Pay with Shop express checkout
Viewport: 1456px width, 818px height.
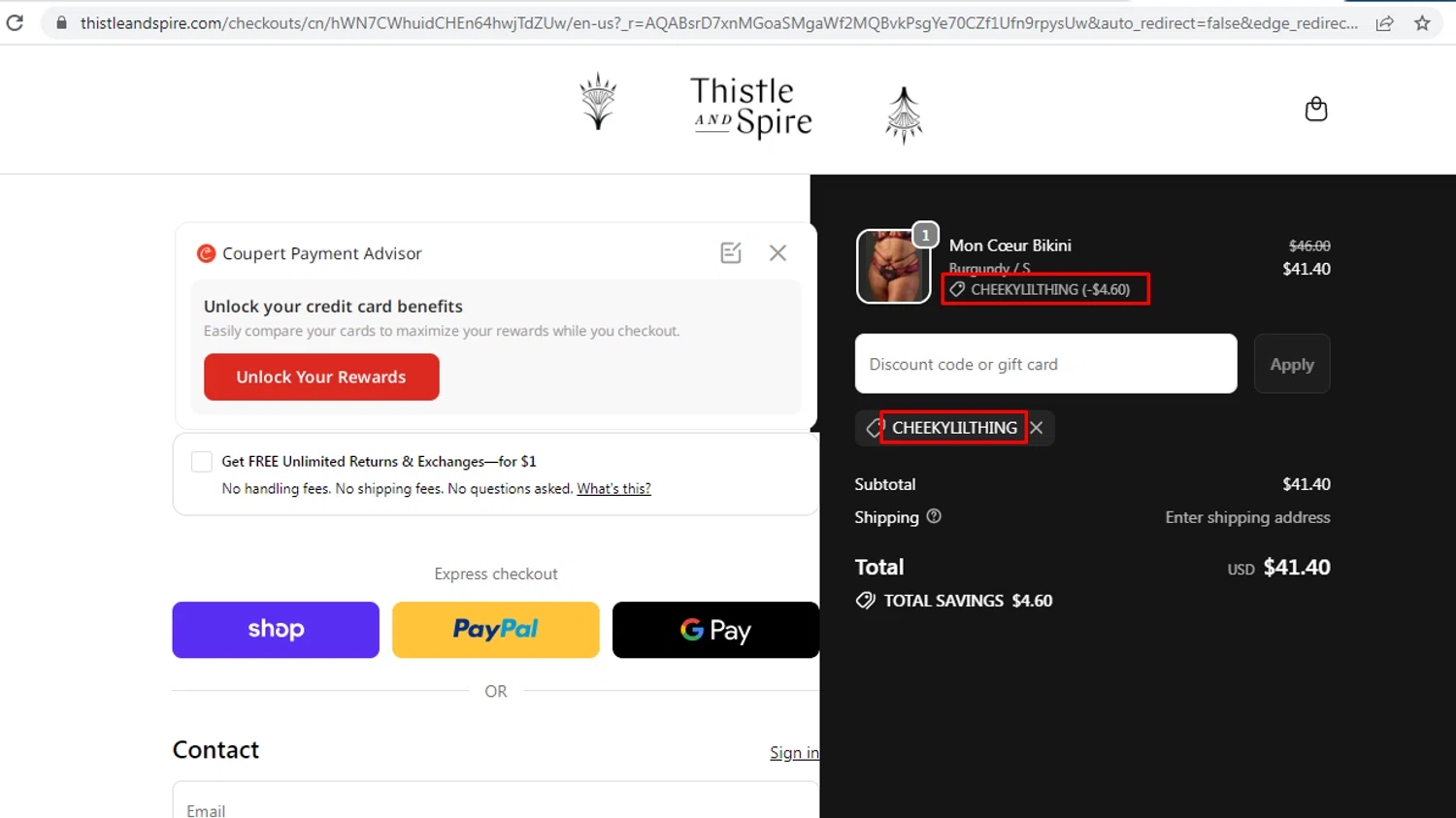pos(276,630)
